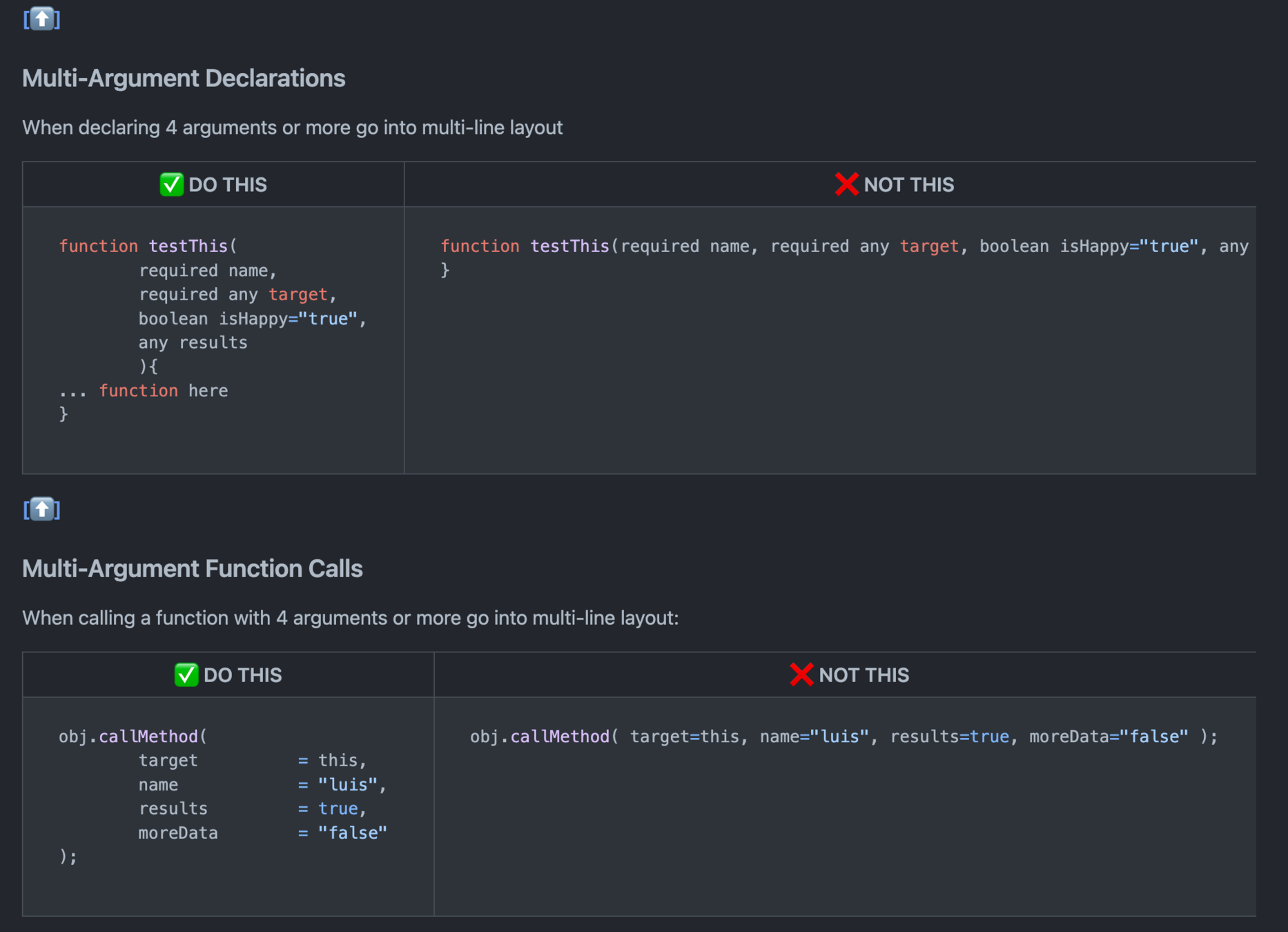This screenshot has height=932, width=1288.
Task: Click the code line "target = this,"
Action: click(x=253, y=761)
